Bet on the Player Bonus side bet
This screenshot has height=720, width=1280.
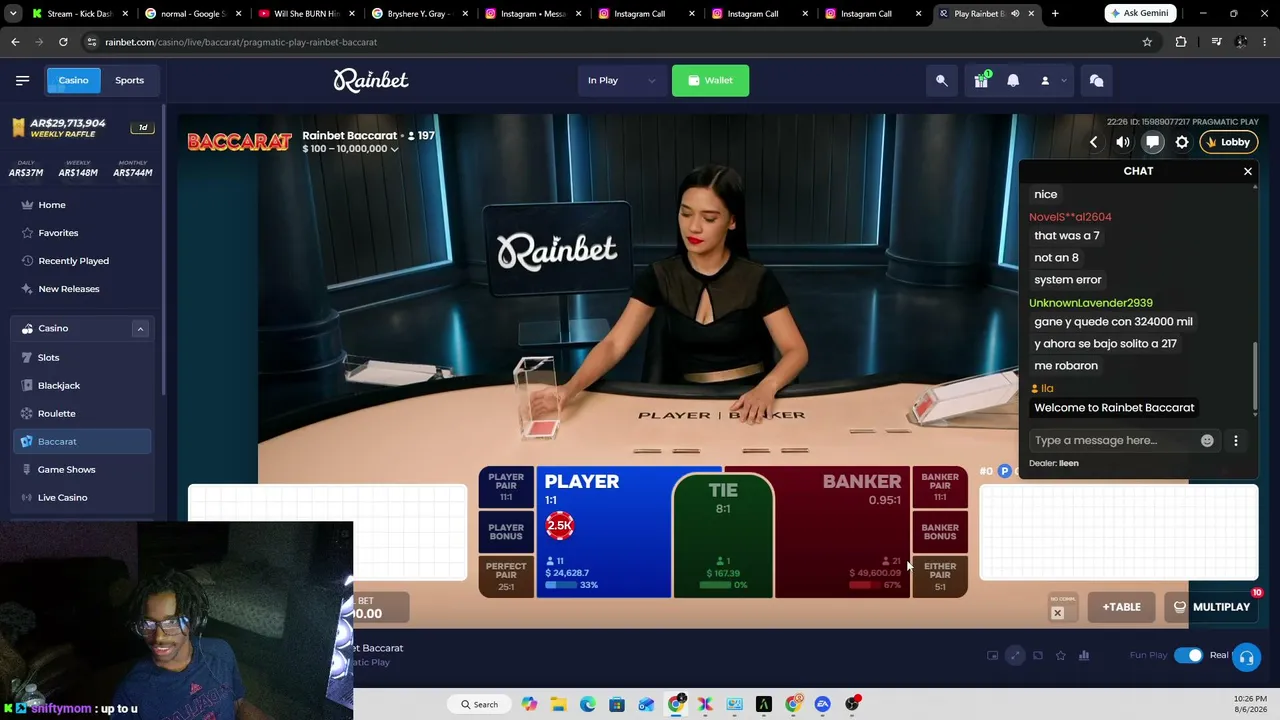tap(506, 531)
